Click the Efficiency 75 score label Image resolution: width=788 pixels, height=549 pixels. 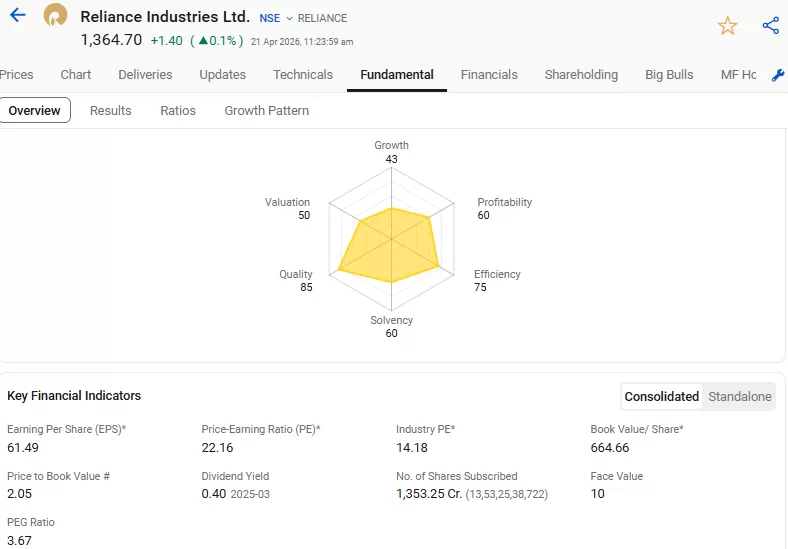[497, 281]
